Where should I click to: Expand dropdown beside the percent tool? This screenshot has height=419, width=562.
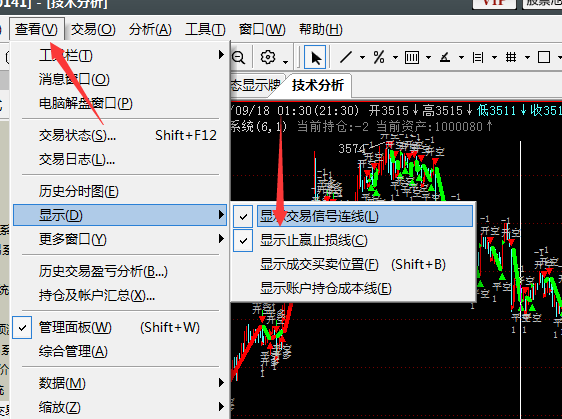coord(395,57)
